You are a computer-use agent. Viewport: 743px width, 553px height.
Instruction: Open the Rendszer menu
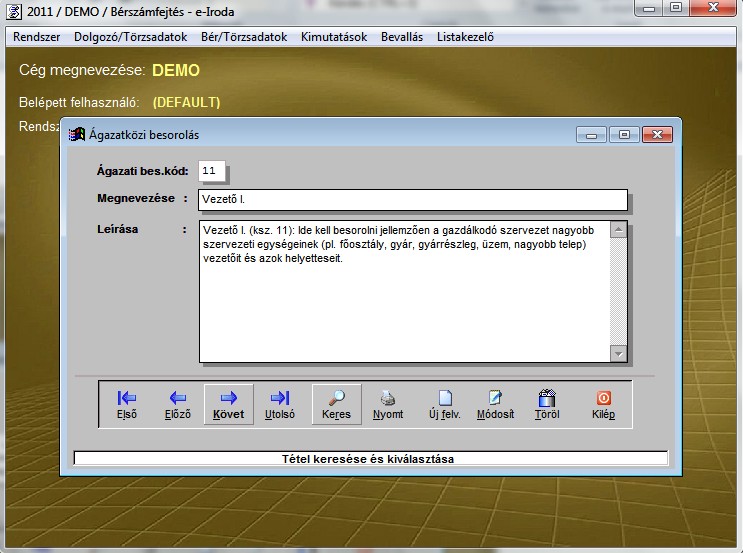pos(37,37)
